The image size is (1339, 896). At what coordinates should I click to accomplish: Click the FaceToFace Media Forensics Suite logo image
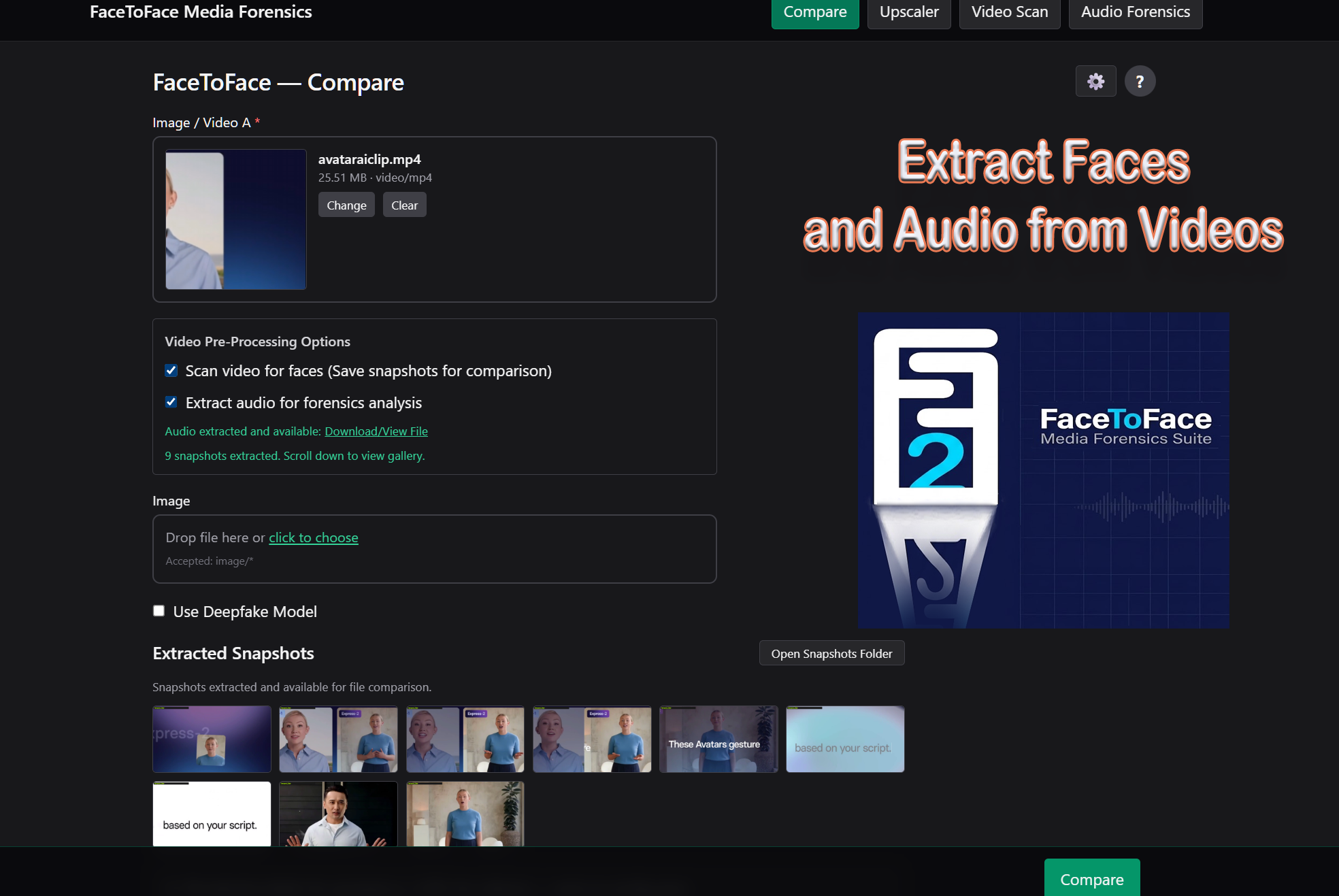1044,470
